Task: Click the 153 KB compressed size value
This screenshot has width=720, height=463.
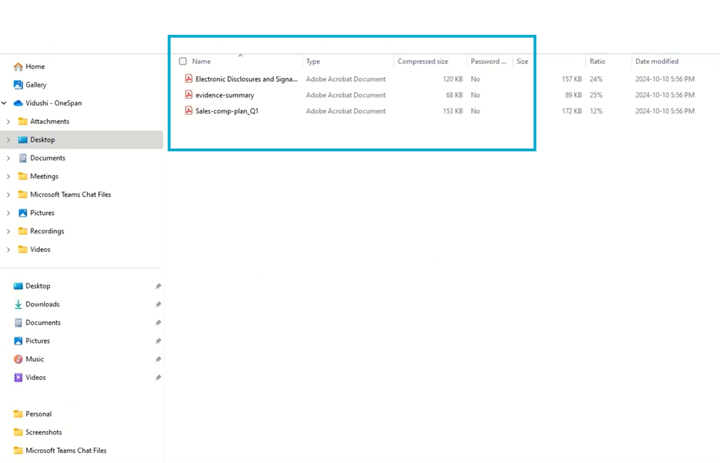Action: (453, 111)
